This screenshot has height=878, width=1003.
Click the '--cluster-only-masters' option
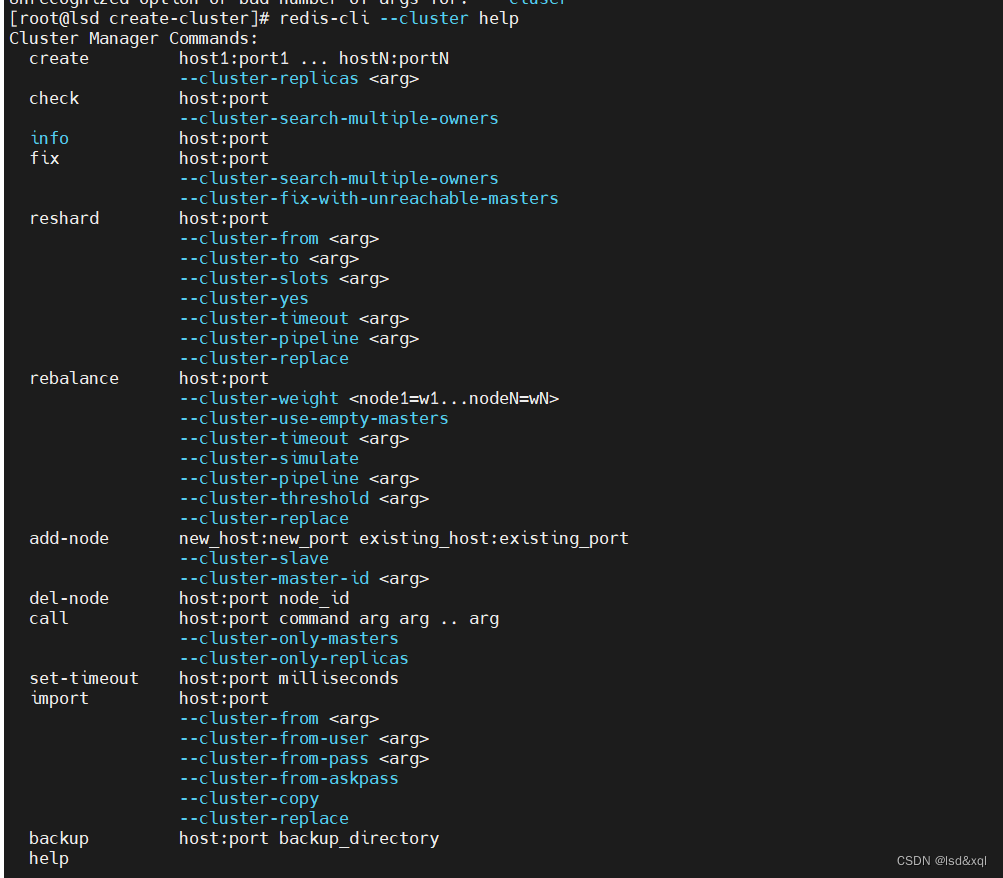pos(288,638)
